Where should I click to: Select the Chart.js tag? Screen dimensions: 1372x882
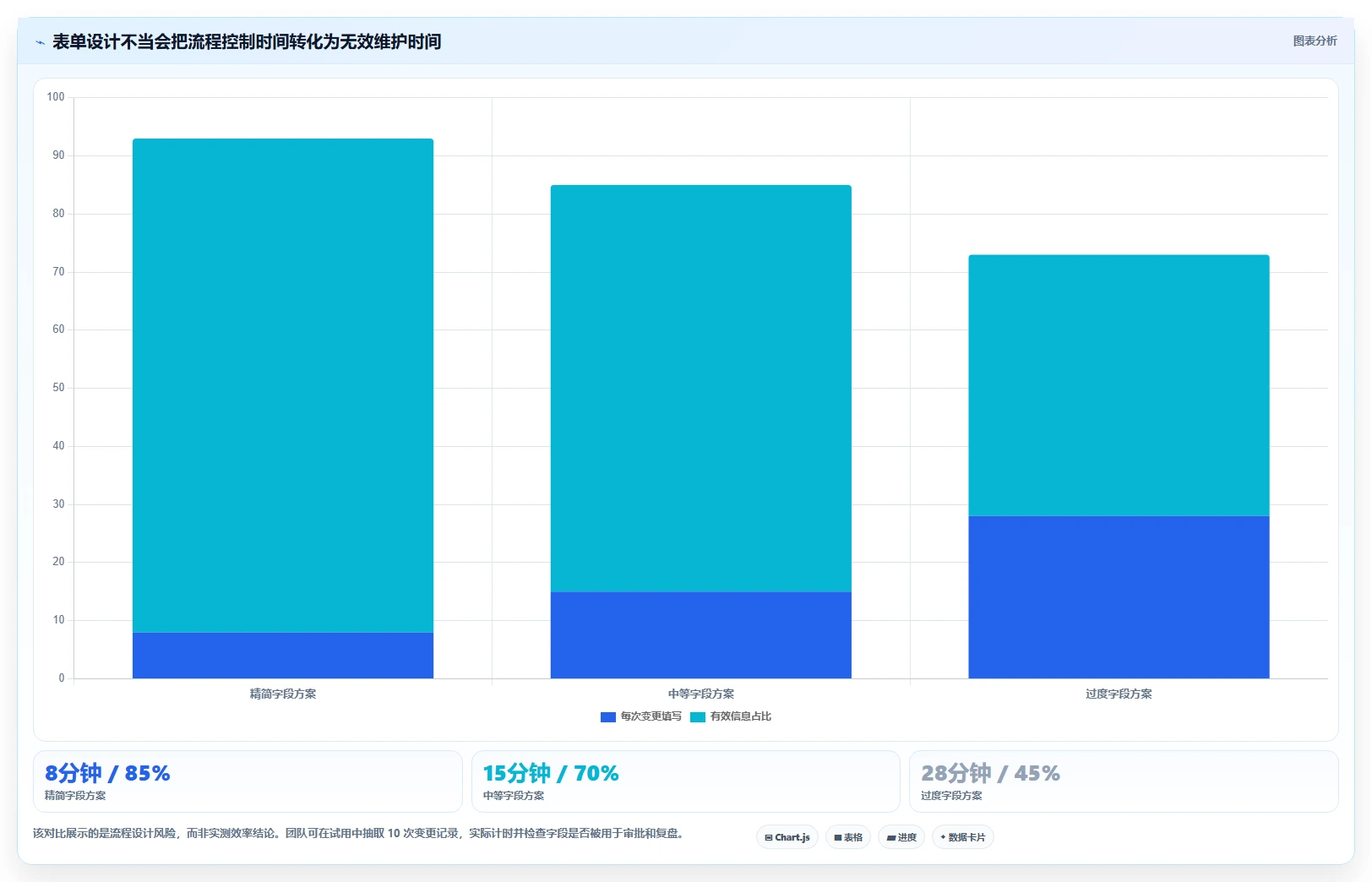(787, 837)
